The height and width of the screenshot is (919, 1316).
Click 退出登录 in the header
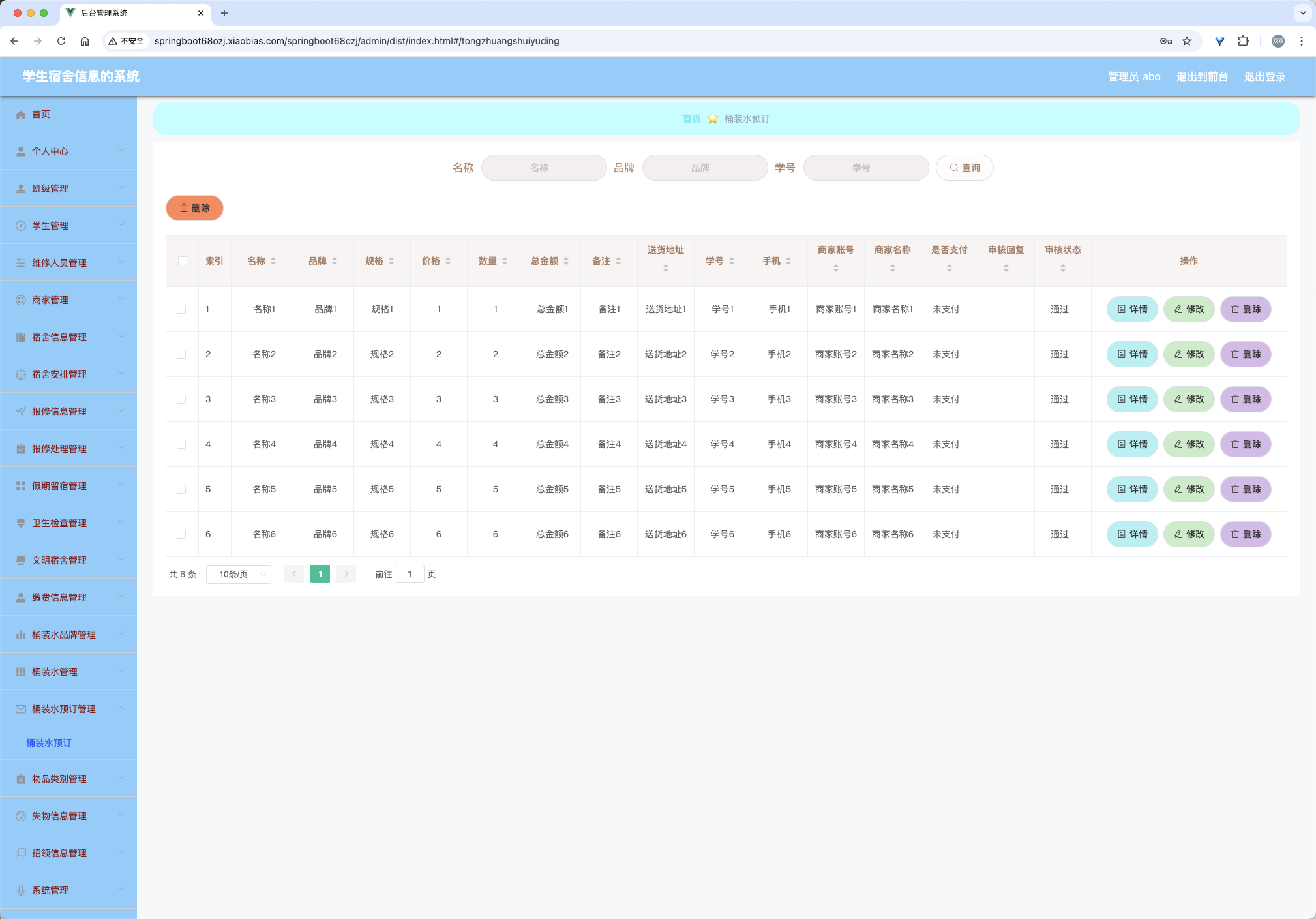(1264, 76)
